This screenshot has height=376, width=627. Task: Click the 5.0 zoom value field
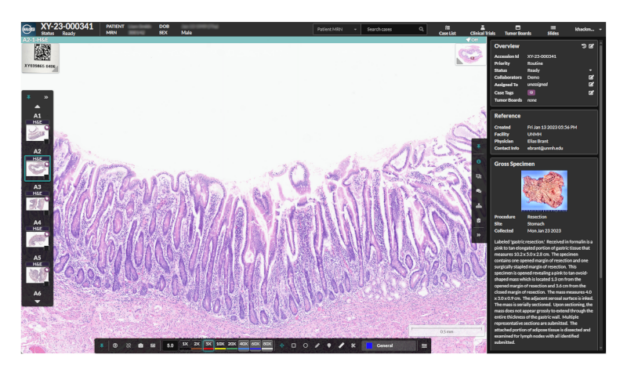(x=170, y=346)
